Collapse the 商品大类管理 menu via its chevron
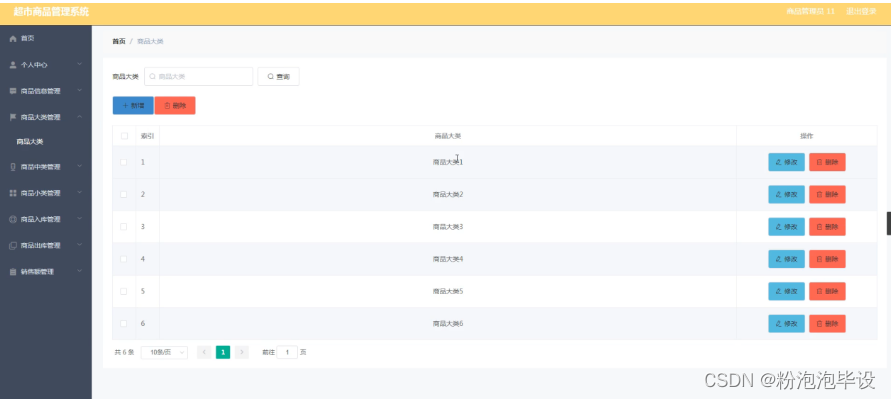Viewport: 891px width, 399px height. [80, 117]
